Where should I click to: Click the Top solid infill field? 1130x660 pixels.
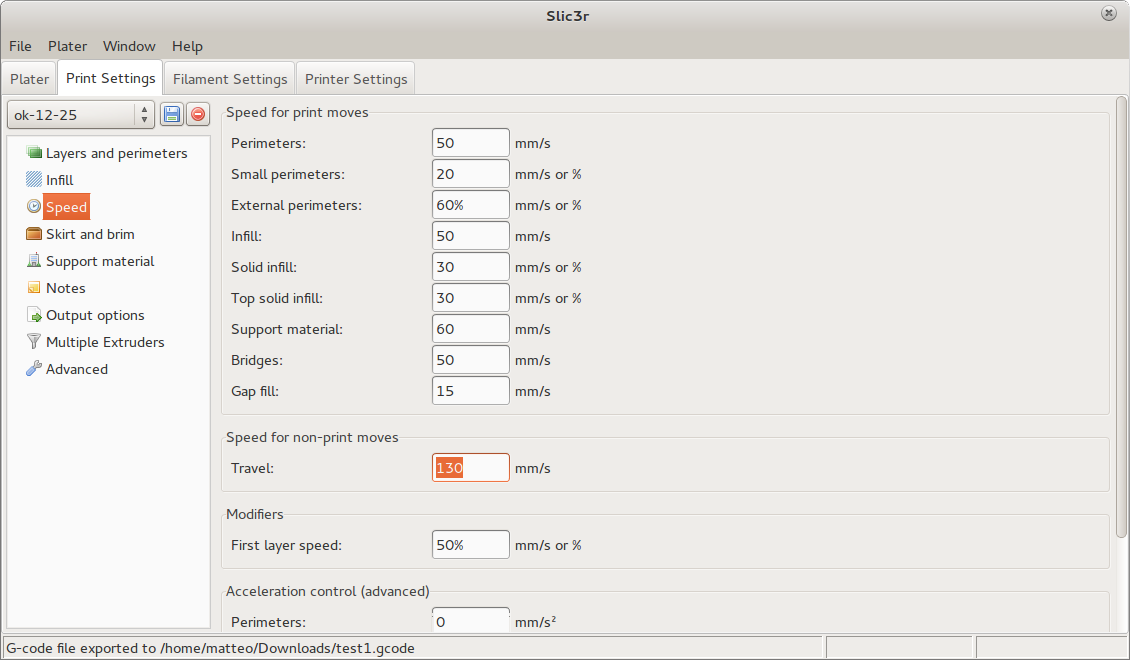471,298
